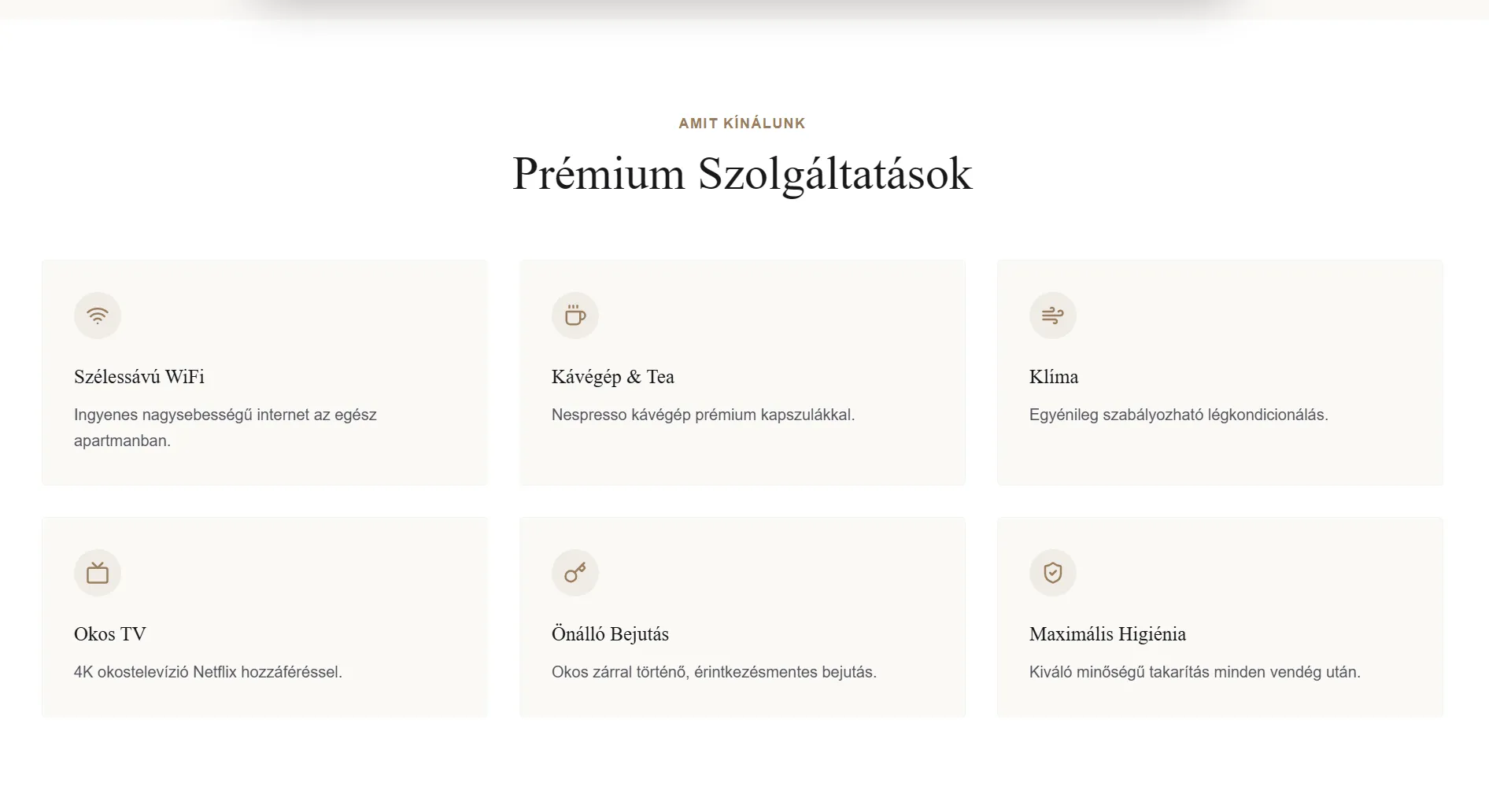This screenshot has width=1489, height=812.
Task: Select the Önálló Bejutás heading
Action: (610, 634)
